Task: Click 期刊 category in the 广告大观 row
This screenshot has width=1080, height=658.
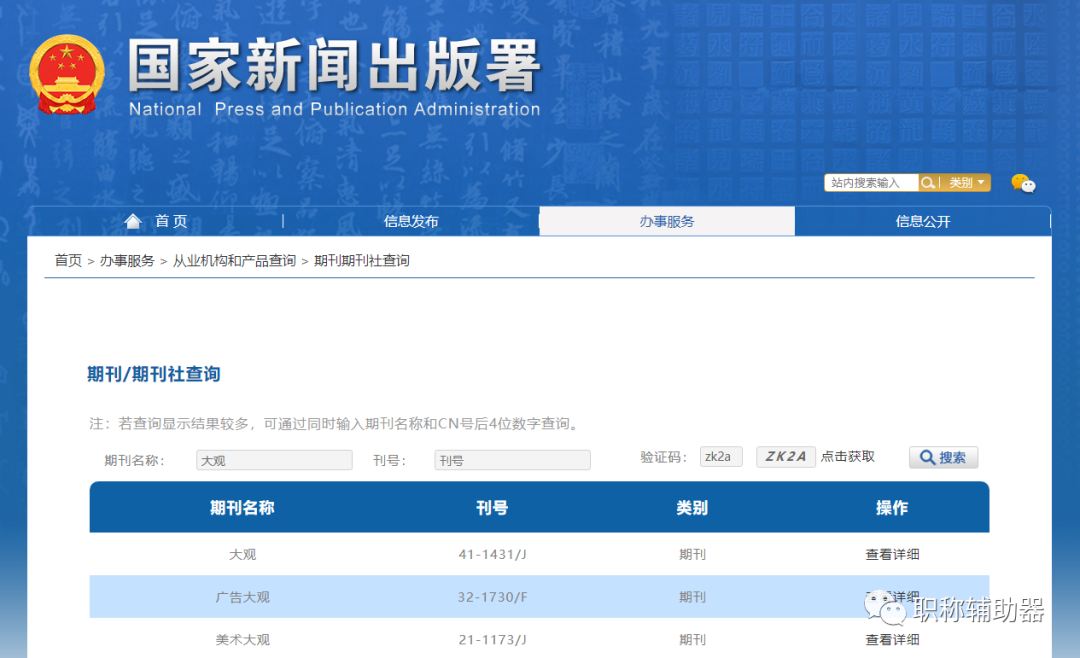Action: [x=692, y=597]
